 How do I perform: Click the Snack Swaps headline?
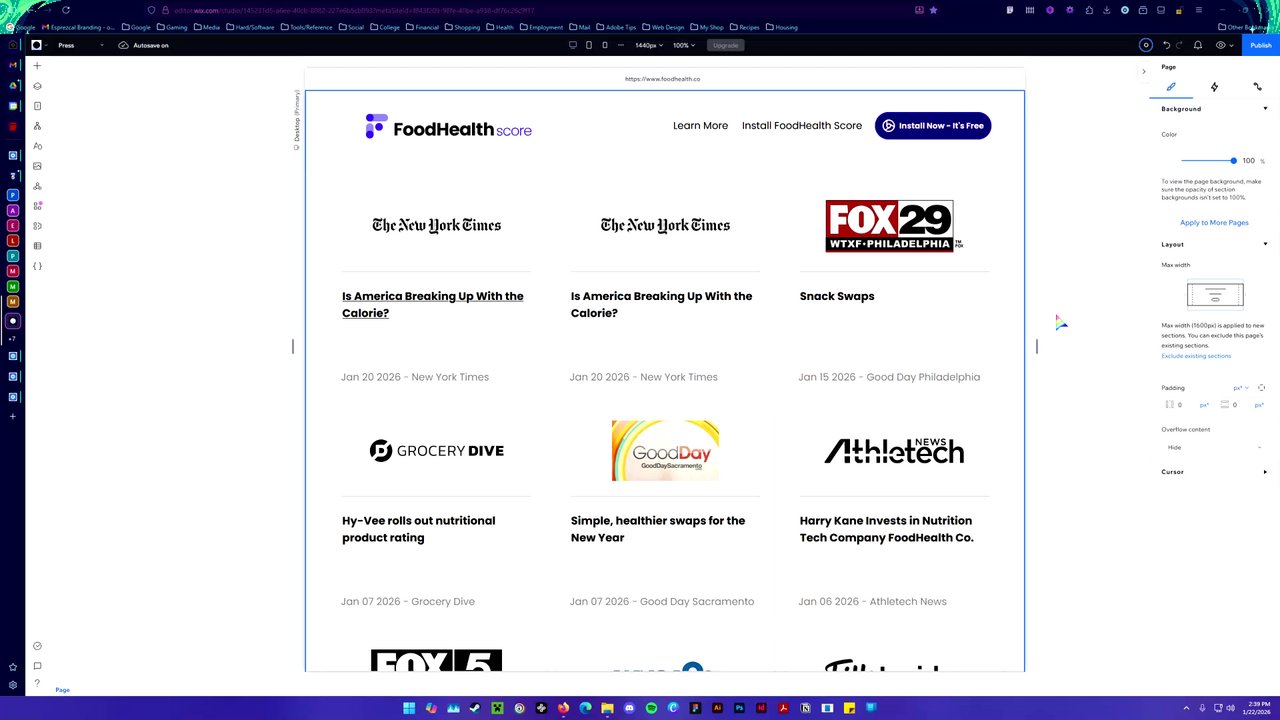837,296
